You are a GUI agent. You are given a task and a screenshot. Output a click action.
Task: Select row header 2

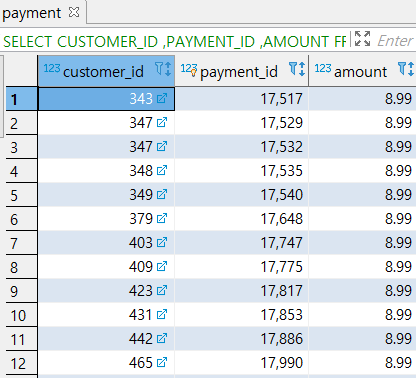click(x=21, y=123)
